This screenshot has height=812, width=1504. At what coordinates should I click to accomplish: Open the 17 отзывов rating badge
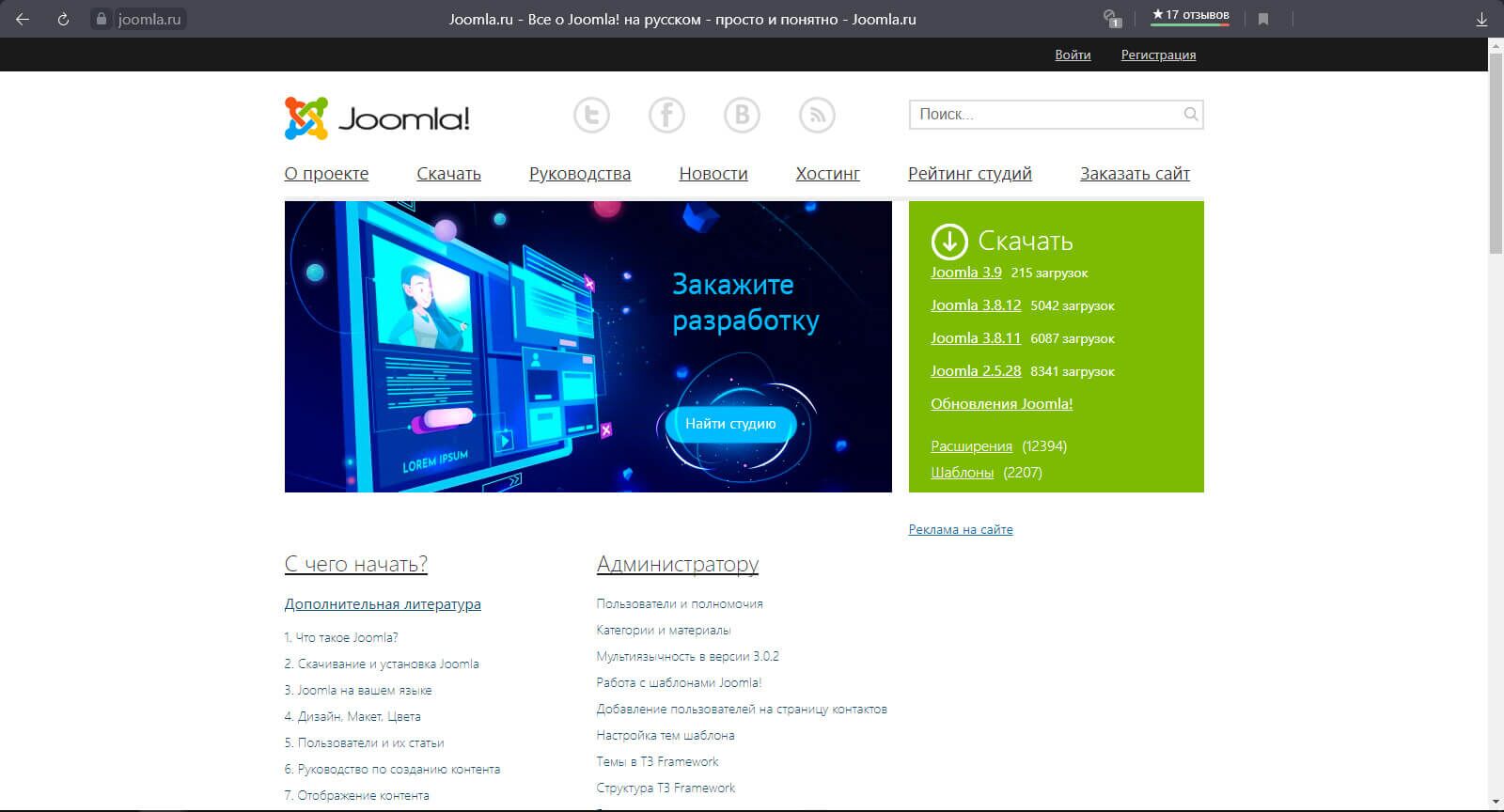[x=1190, y=16]
